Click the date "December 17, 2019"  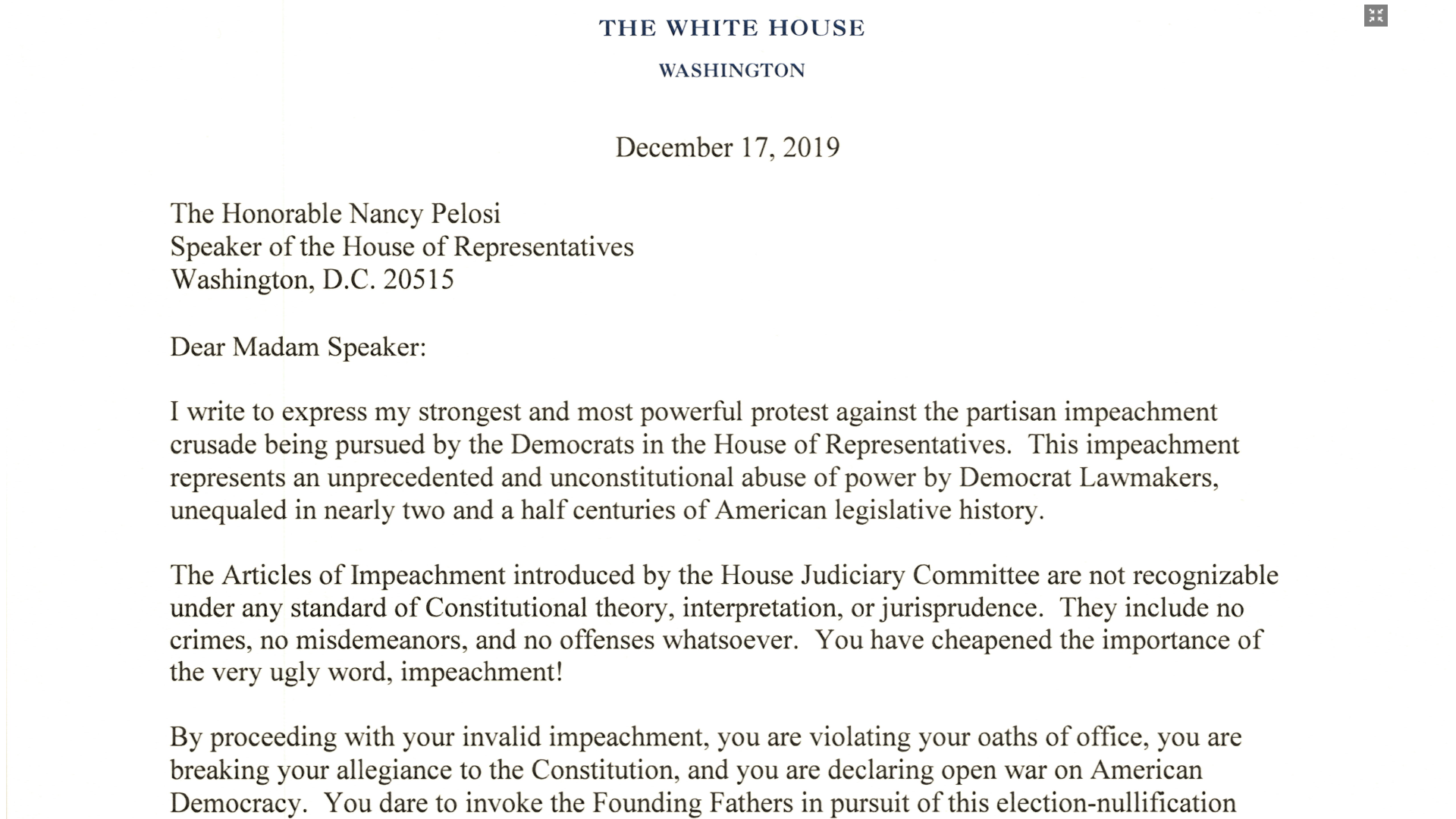pyautogui.click(x=727, y=147)
